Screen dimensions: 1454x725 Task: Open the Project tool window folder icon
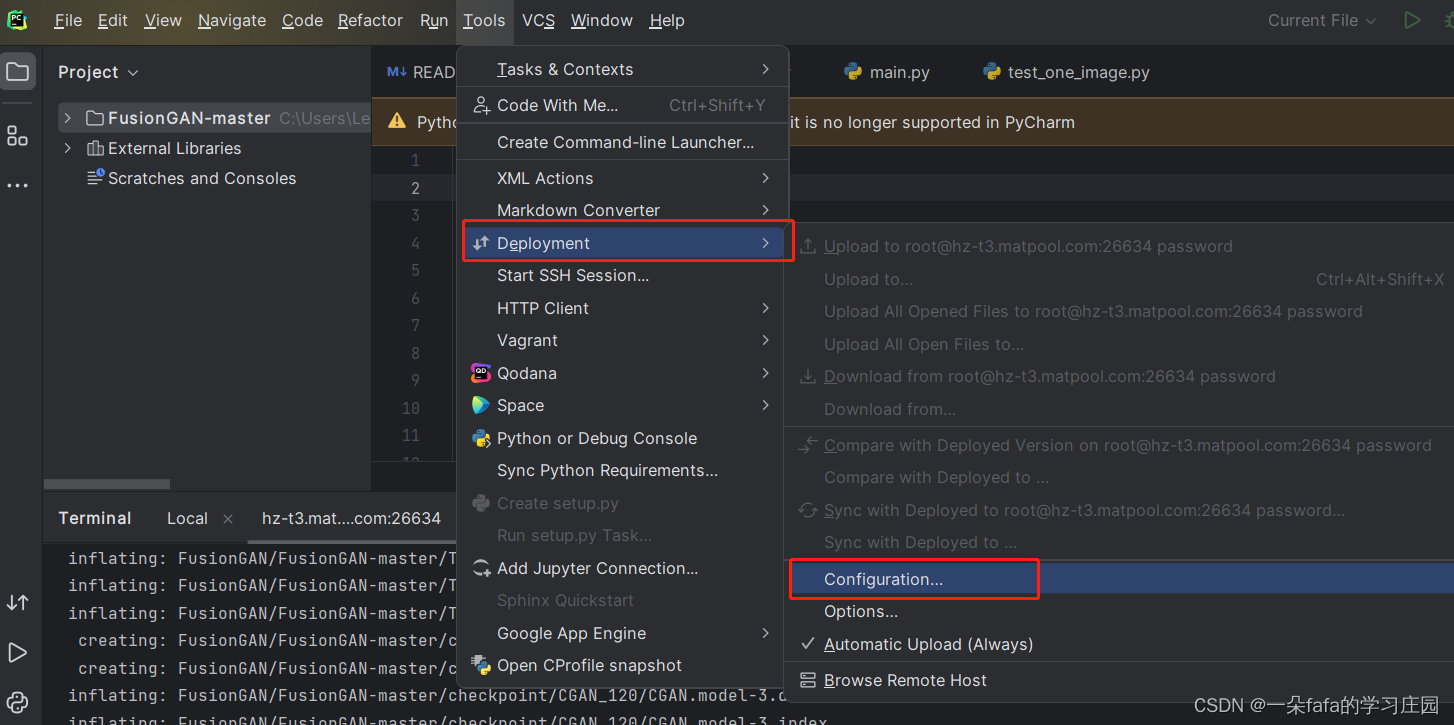coord(18,72)
